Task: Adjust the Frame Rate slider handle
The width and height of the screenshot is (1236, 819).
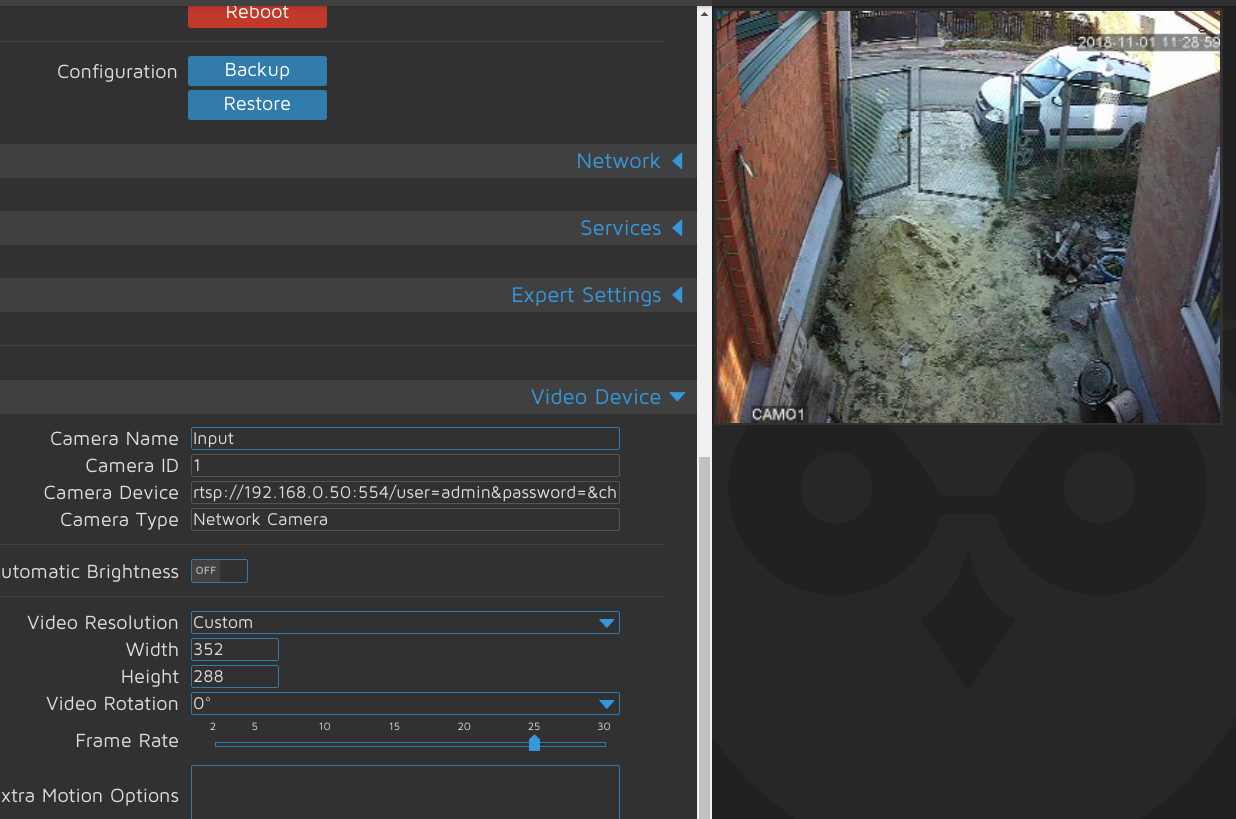Action: point(534,743)
